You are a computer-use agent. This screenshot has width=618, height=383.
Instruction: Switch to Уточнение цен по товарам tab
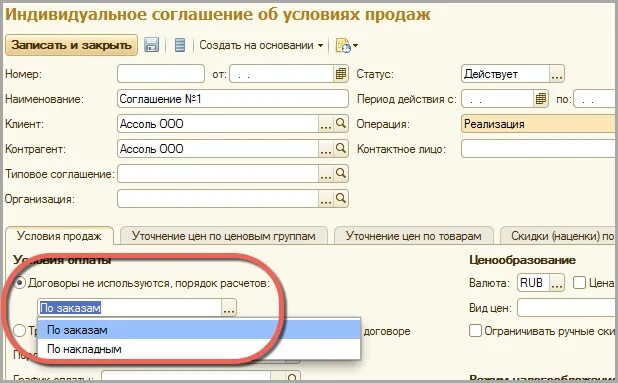click(x=414, y=236)
